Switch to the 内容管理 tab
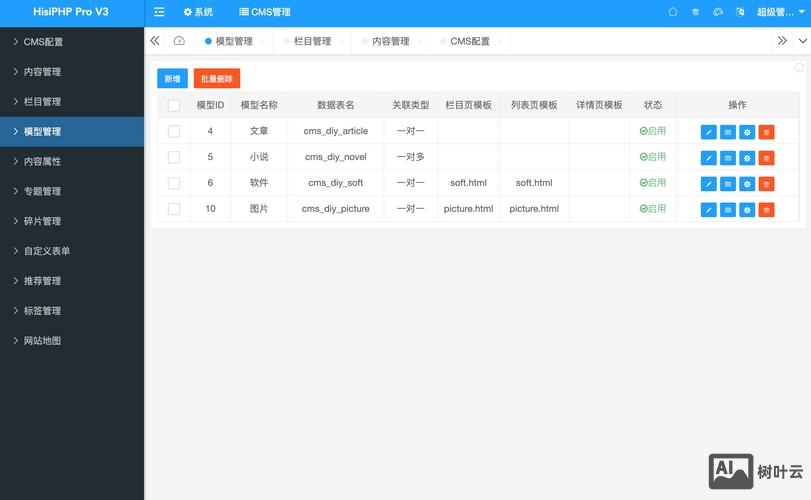 391,41
